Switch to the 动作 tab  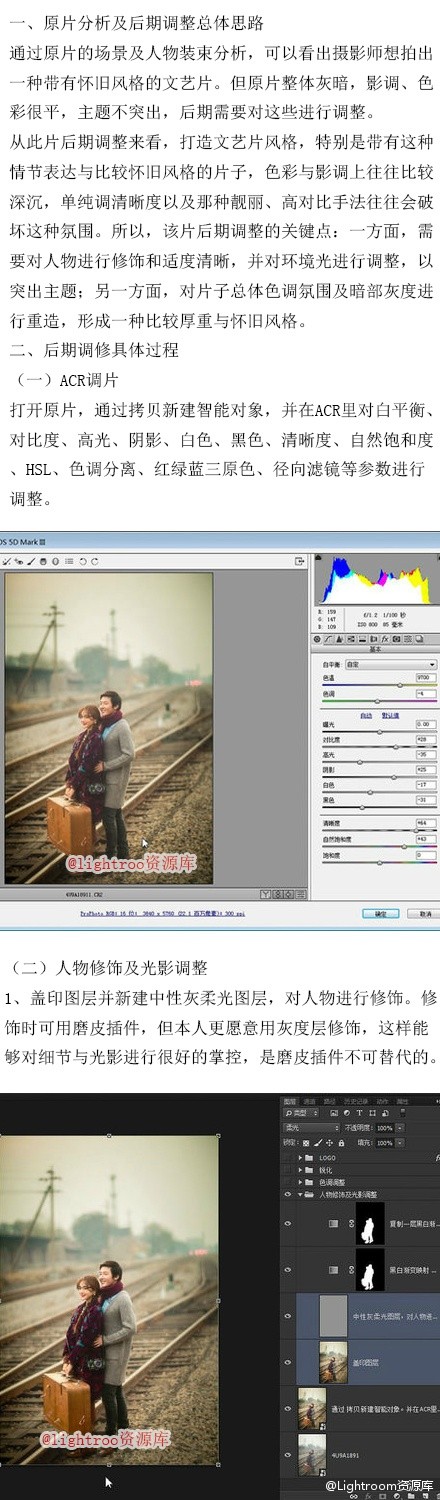pyautogui.click(x=382, y=1101)
